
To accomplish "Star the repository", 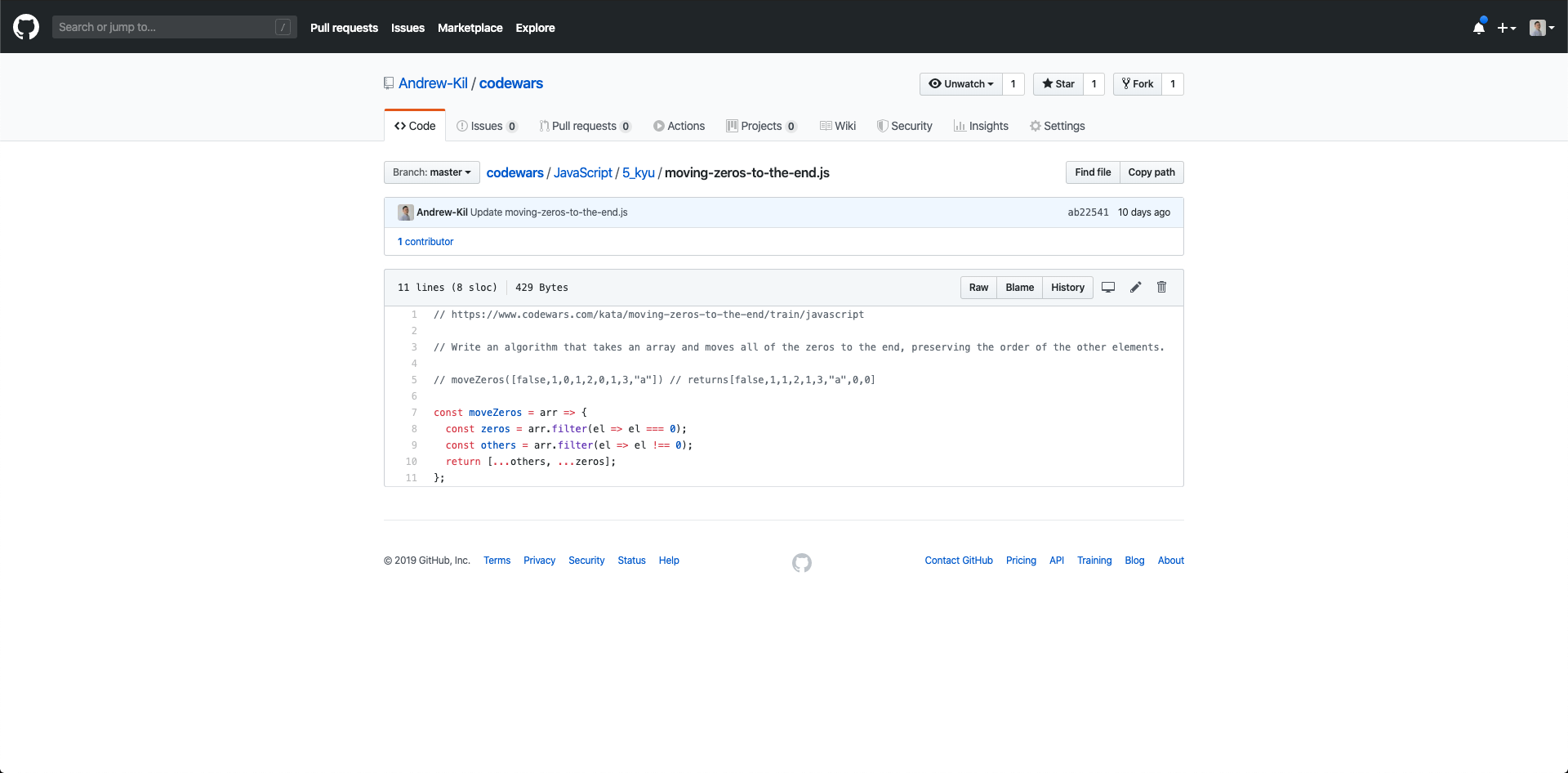I will [1058, 84].
